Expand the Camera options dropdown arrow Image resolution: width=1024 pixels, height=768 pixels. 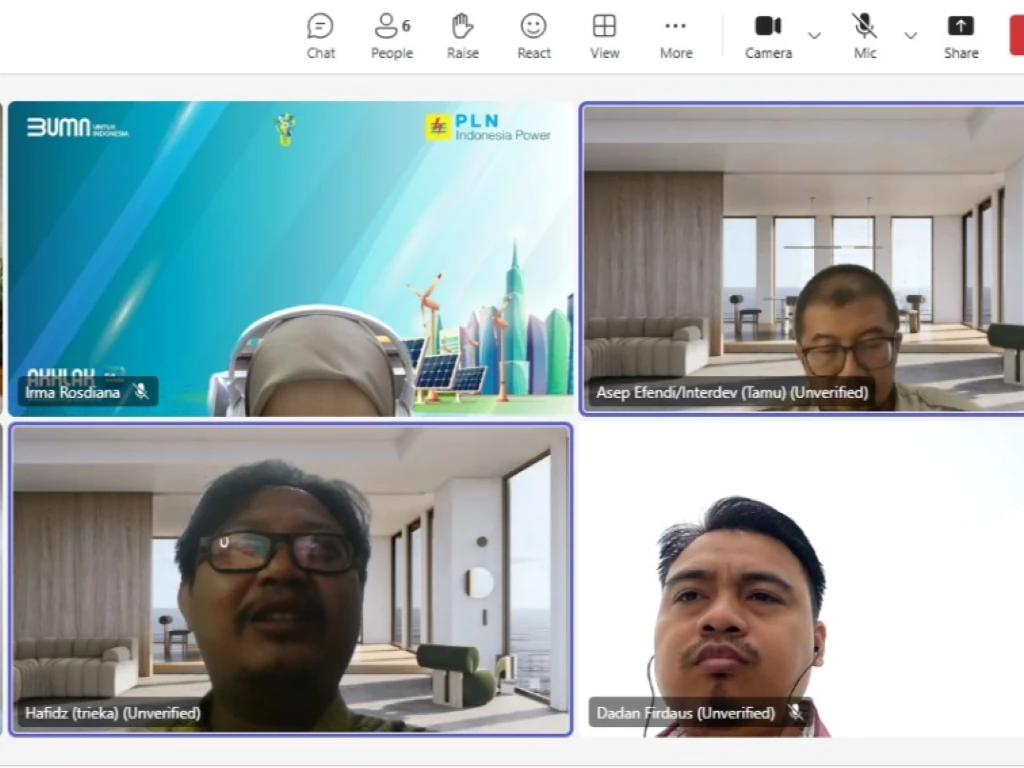click(814, 36)
